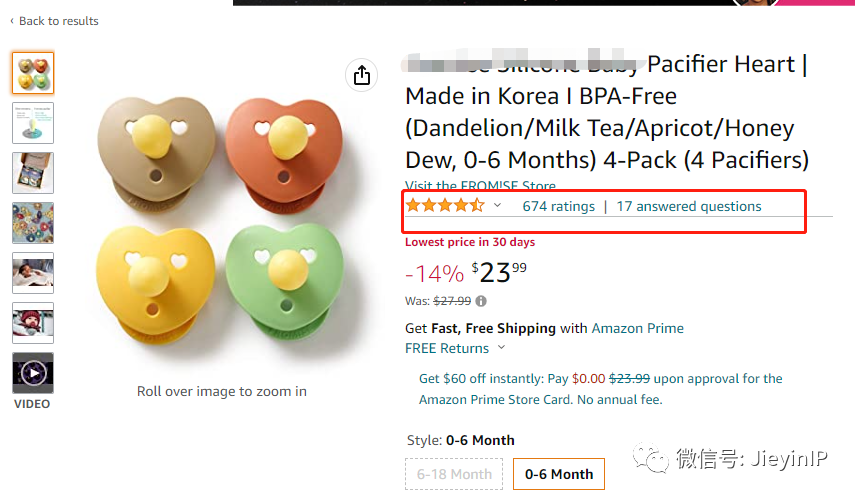Viewport: 855px width, 498px height.
Task: Select the first four-pacifier thumbnail
Action: pos(33,73)
